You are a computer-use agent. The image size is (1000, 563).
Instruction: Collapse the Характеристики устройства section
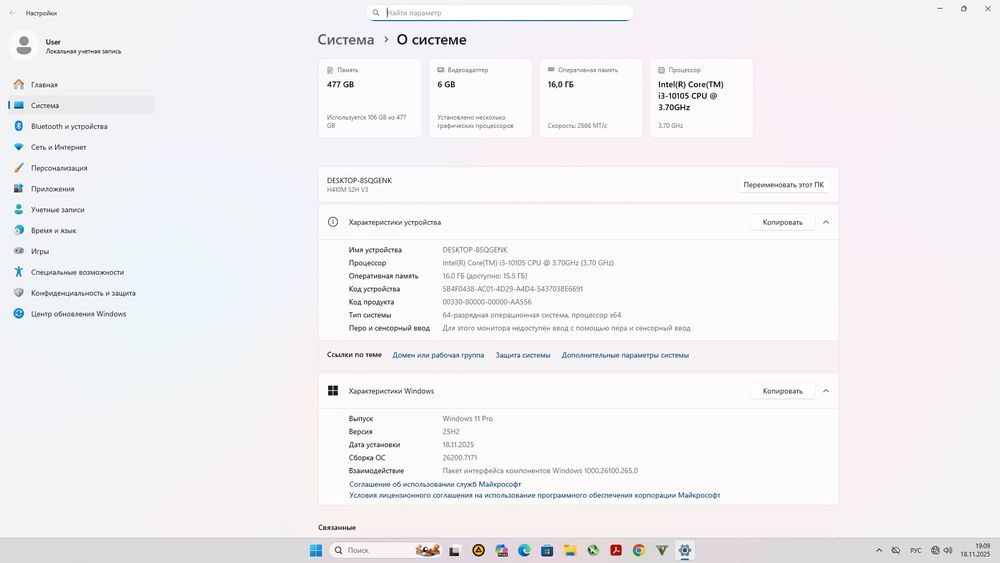(x=826, y=223)
